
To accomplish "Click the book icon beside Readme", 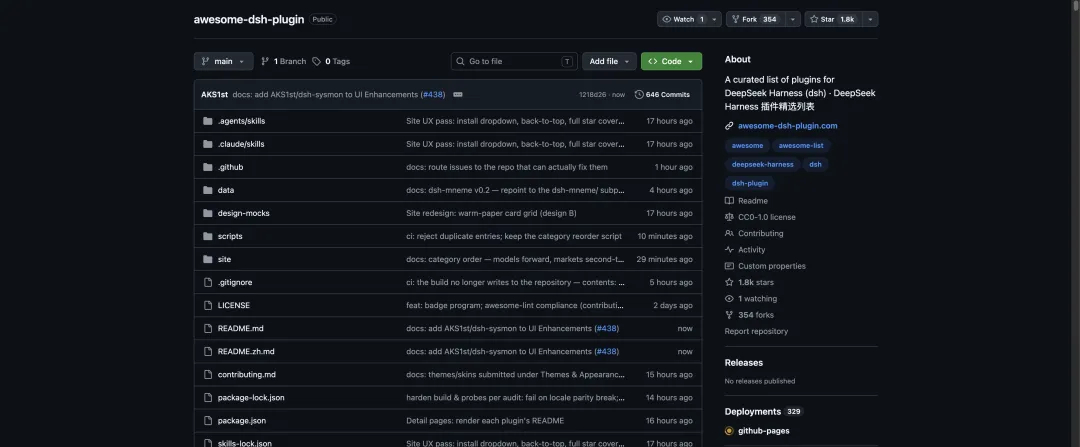I will tap(729, 200).
